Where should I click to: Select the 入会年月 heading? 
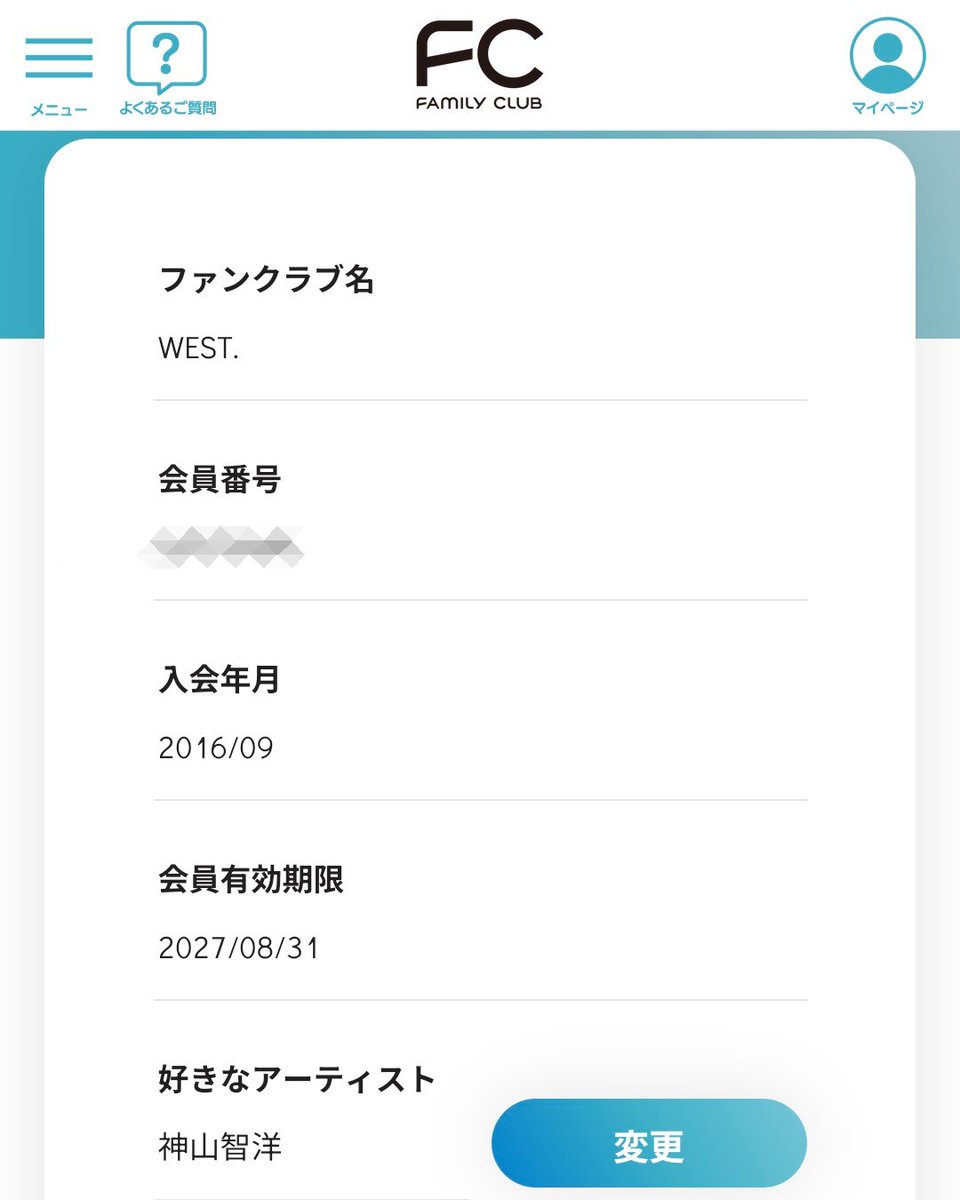pyautogui.click(x=220, y=680)
